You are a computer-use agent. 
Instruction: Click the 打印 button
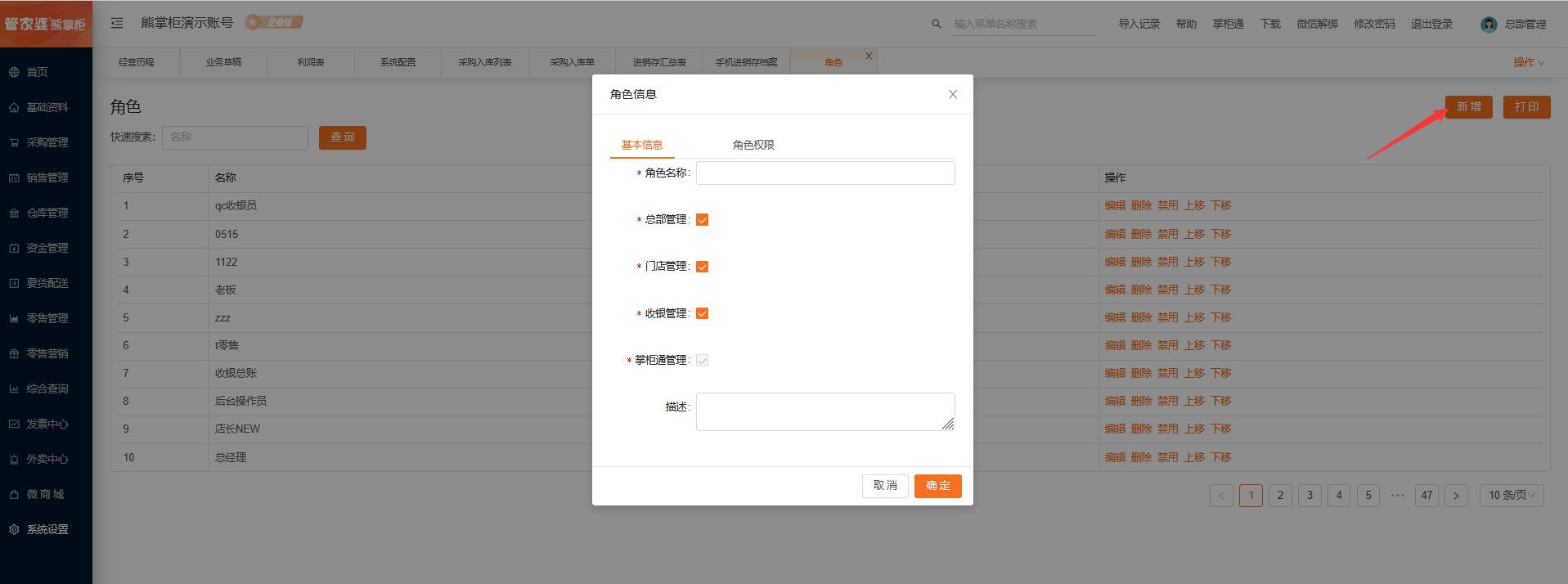1527,107
